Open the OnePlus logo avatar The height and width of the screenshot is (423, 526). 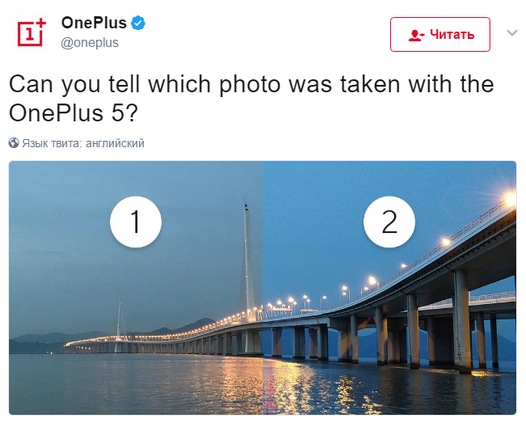click(x=31, y=33)
